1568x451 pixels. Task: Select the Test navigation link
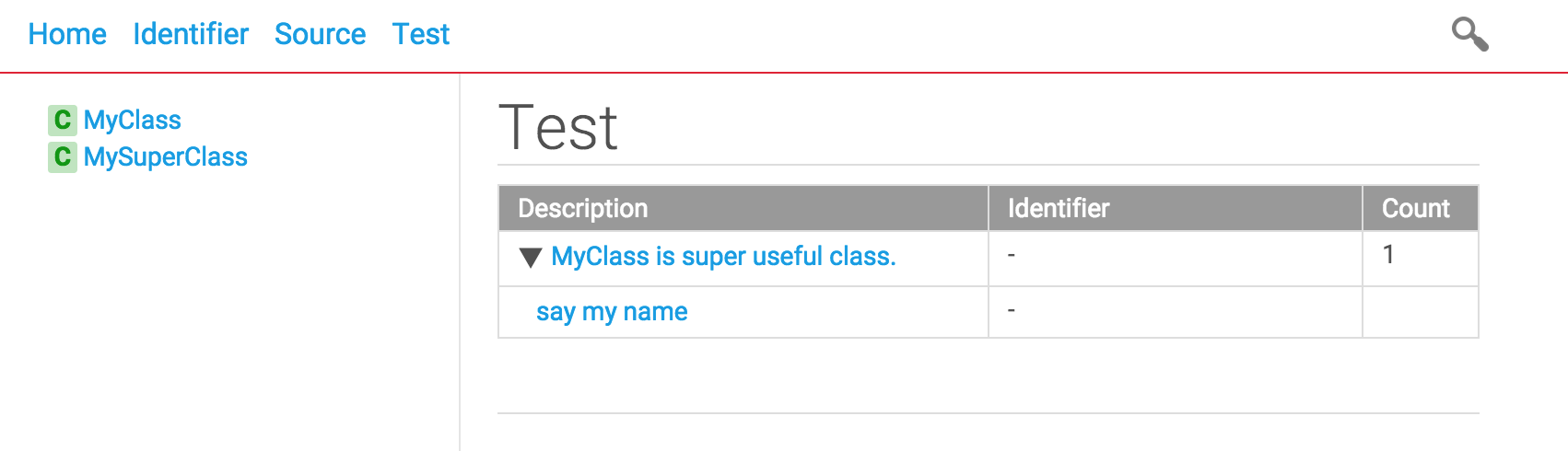pyautogui.click(x=421, y=34)
